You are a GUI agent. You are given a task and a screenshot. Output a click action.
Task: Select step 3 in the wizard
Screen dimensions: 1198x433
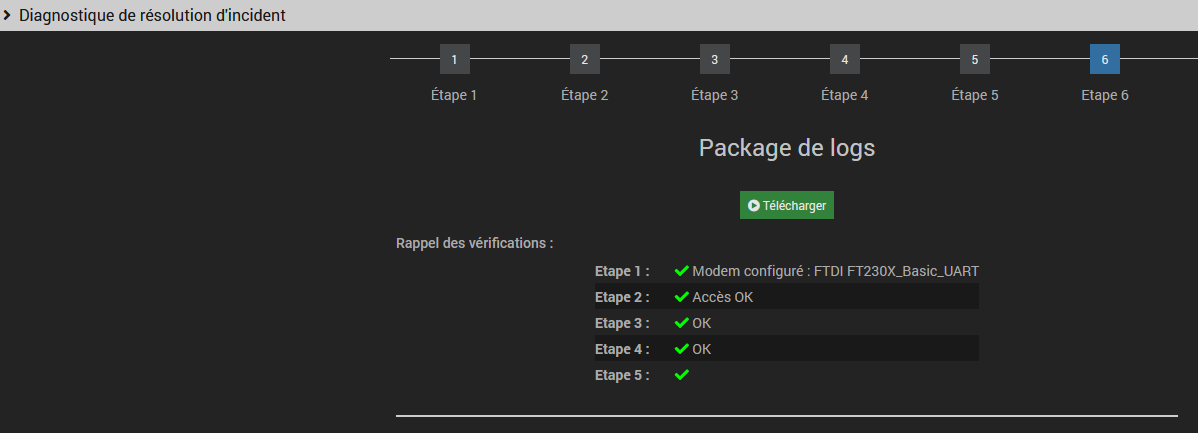tap(714, 59)
